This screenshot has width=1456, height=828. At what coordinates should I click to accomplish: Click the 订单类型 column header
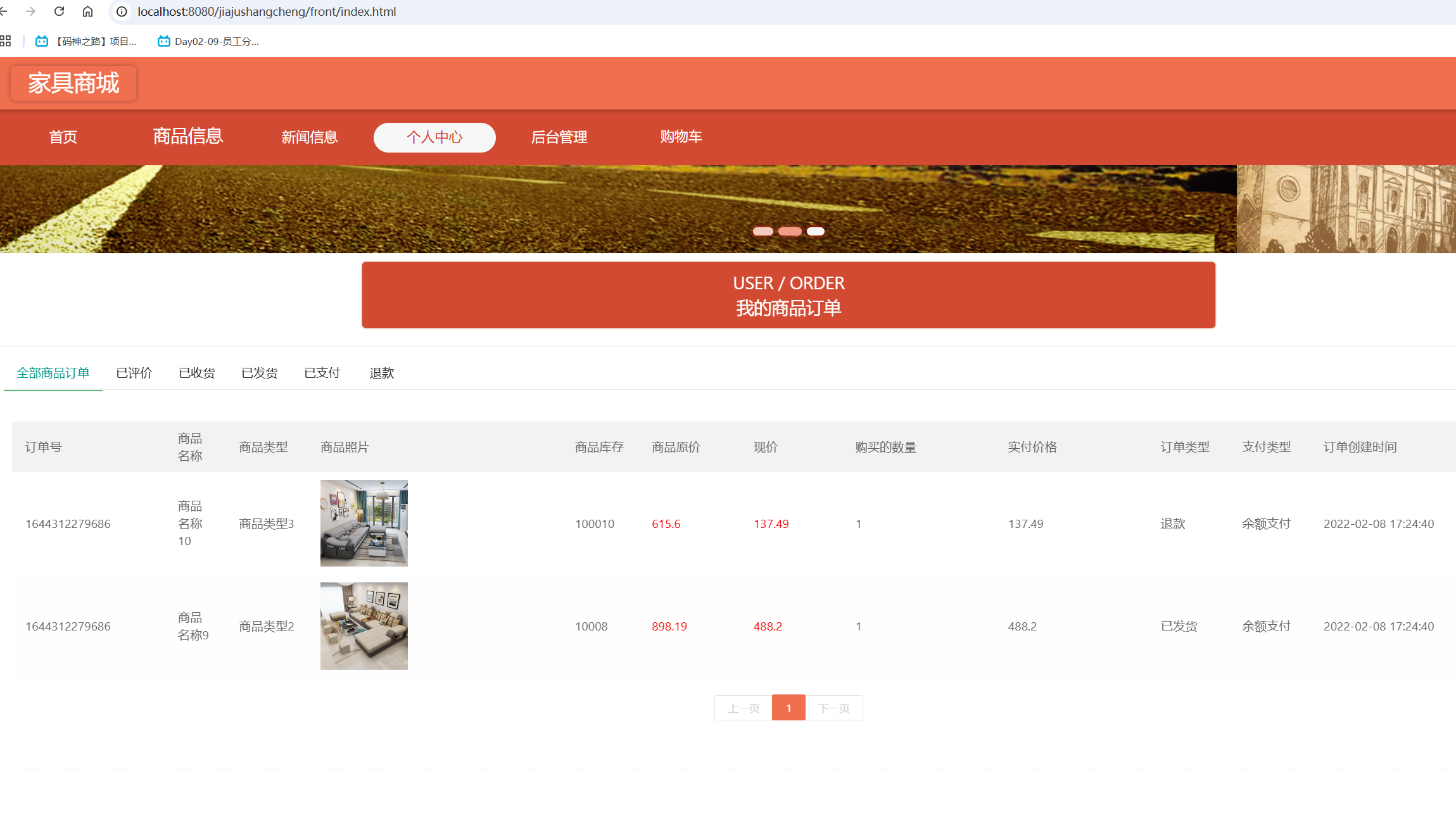pyautogui.click(x=1185, y=447)
